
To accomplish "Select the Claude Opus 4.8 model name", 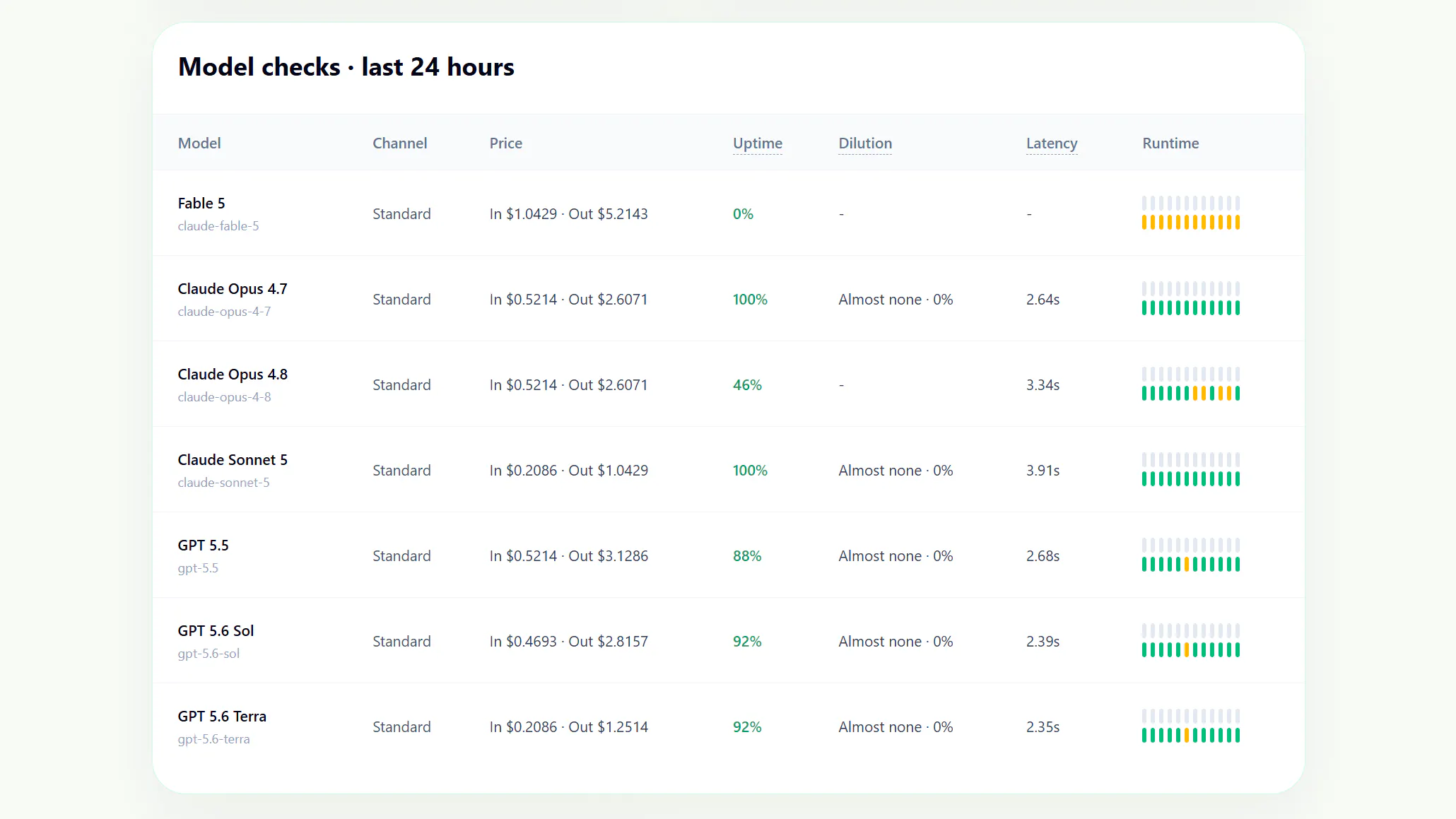I will pos(233,375).
